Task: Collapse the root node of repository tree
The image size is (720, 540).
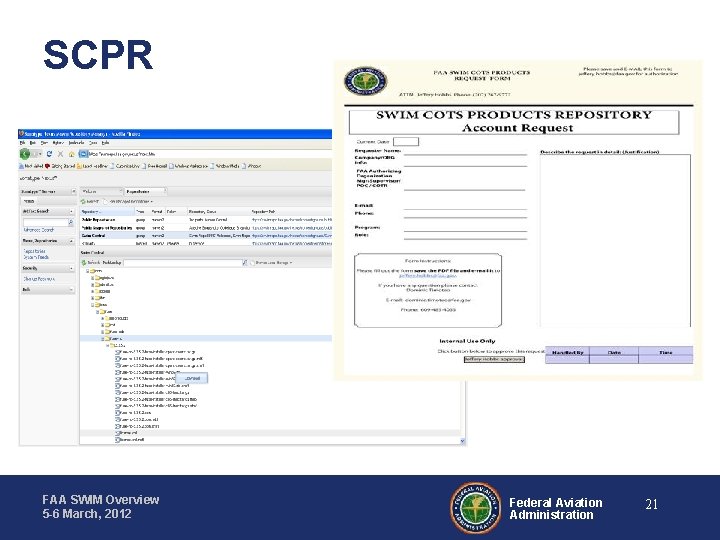Action: pyautogui.click(x=87, y=271)
